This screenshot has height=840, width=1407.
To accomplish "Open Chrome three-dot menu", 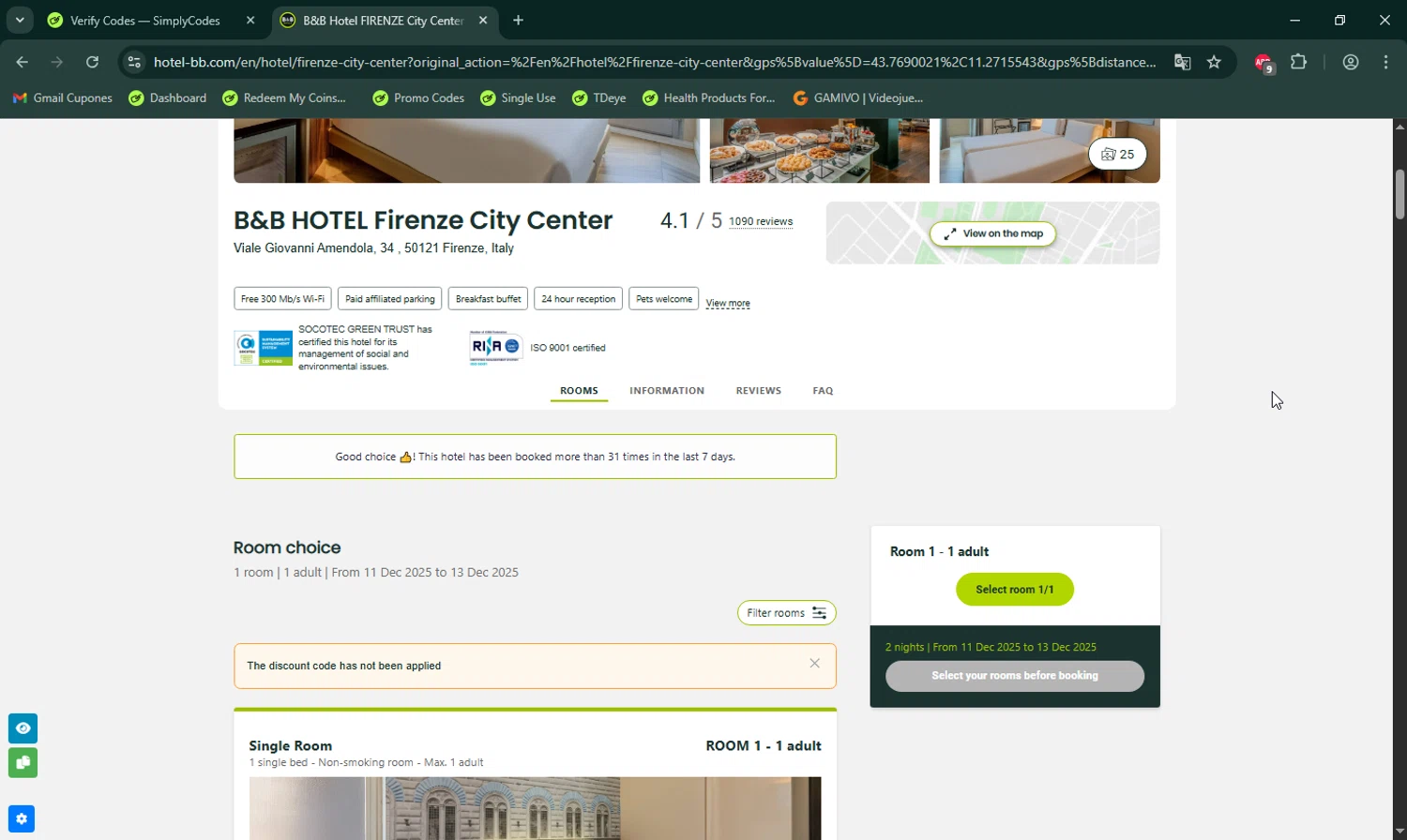I will pyautogui.click(x=1385, y=62).
